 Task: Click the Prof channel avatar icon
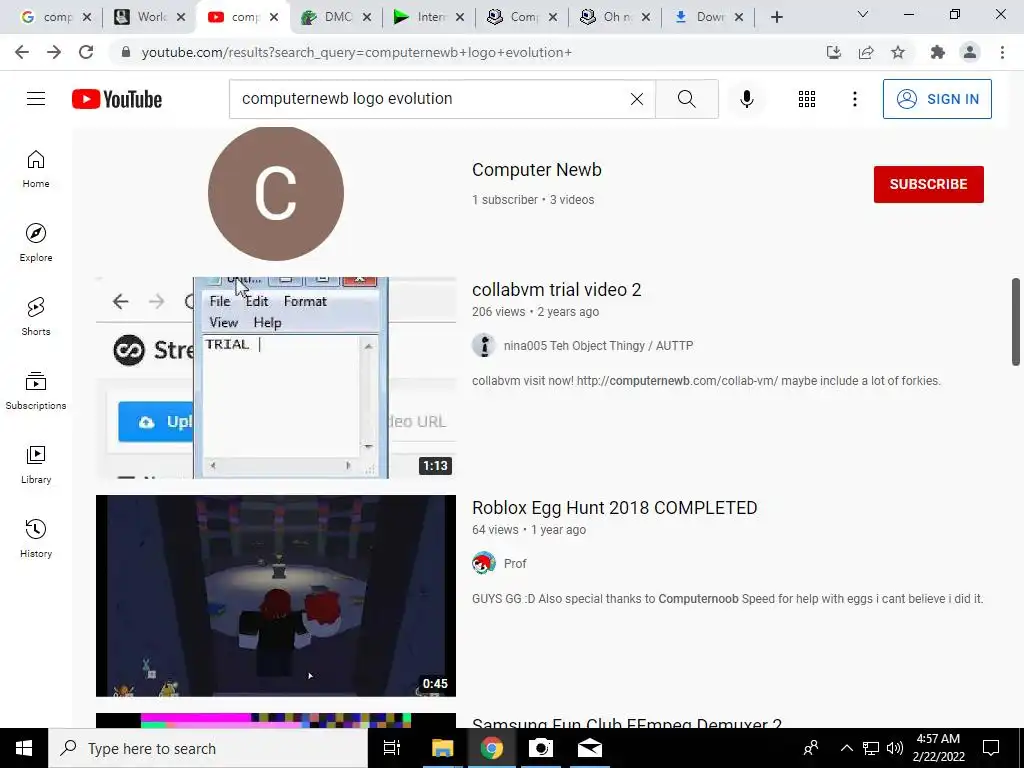point(484,563)
